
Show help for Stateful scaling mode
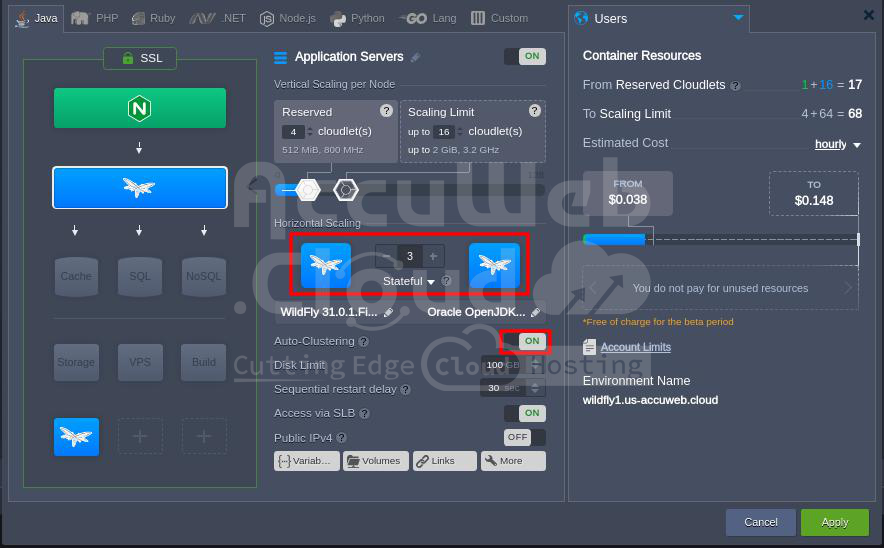tap(446, 281)
